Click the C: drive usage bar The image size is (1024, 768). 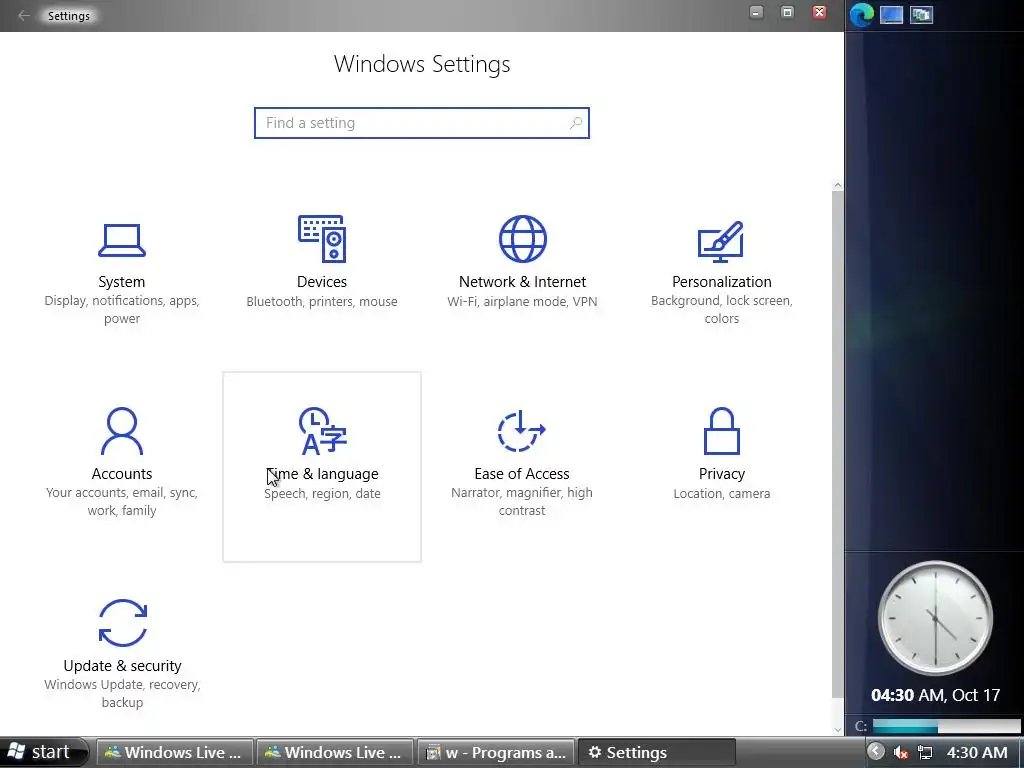pos(946,726)
